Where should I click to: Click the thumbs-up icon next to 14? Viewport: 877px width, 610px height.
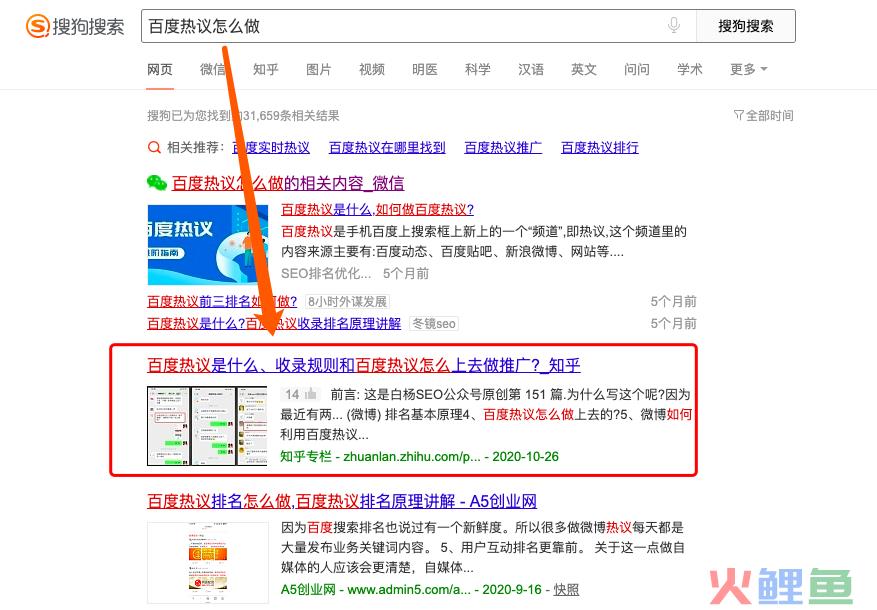tap(311, 394)
